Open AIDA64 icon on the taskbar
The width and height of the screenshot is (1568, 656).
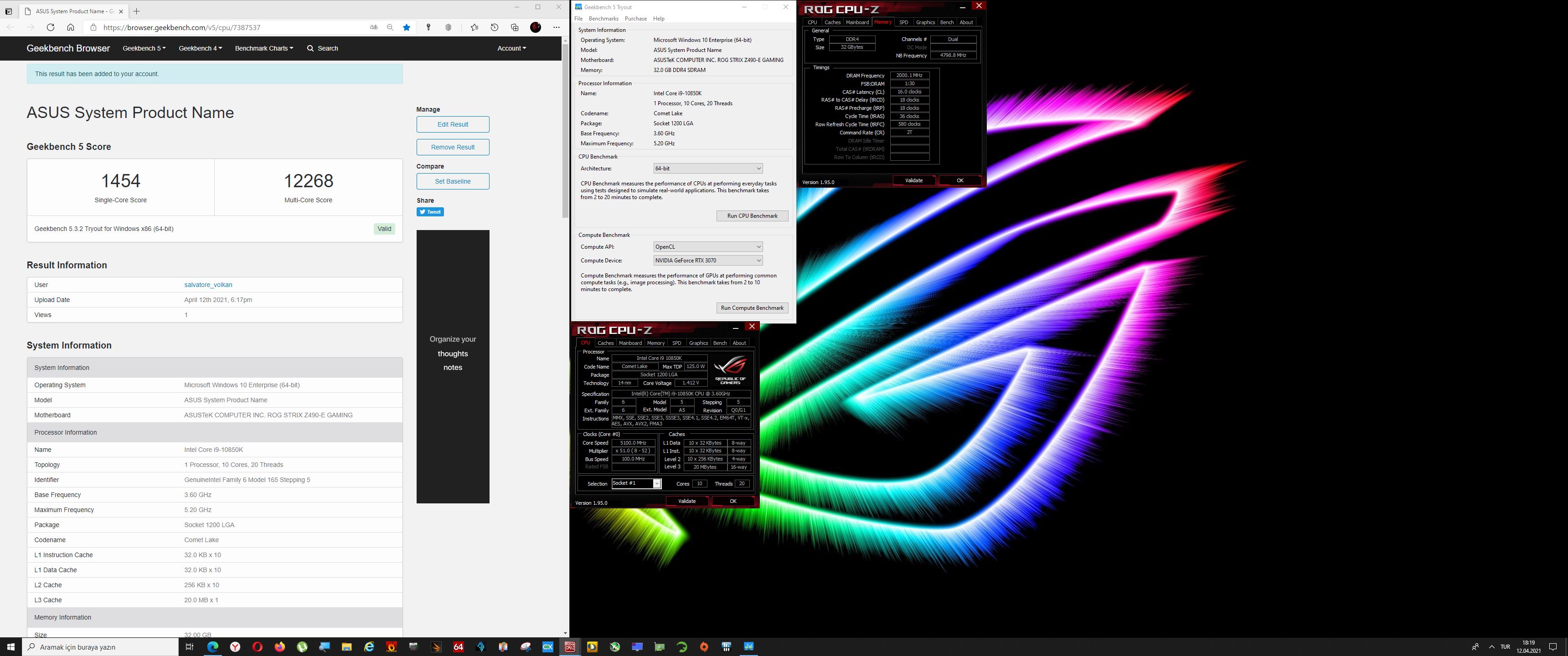click(459, 647)
